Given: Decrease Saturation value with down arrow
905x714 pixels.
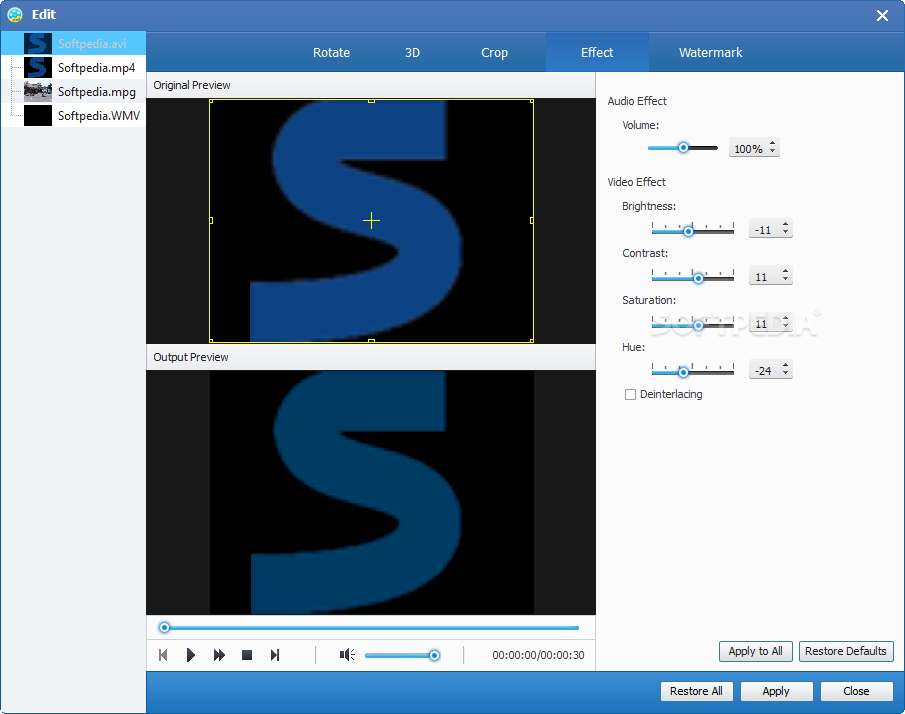Looking at the screenshot, I should (x=786, y=326).
